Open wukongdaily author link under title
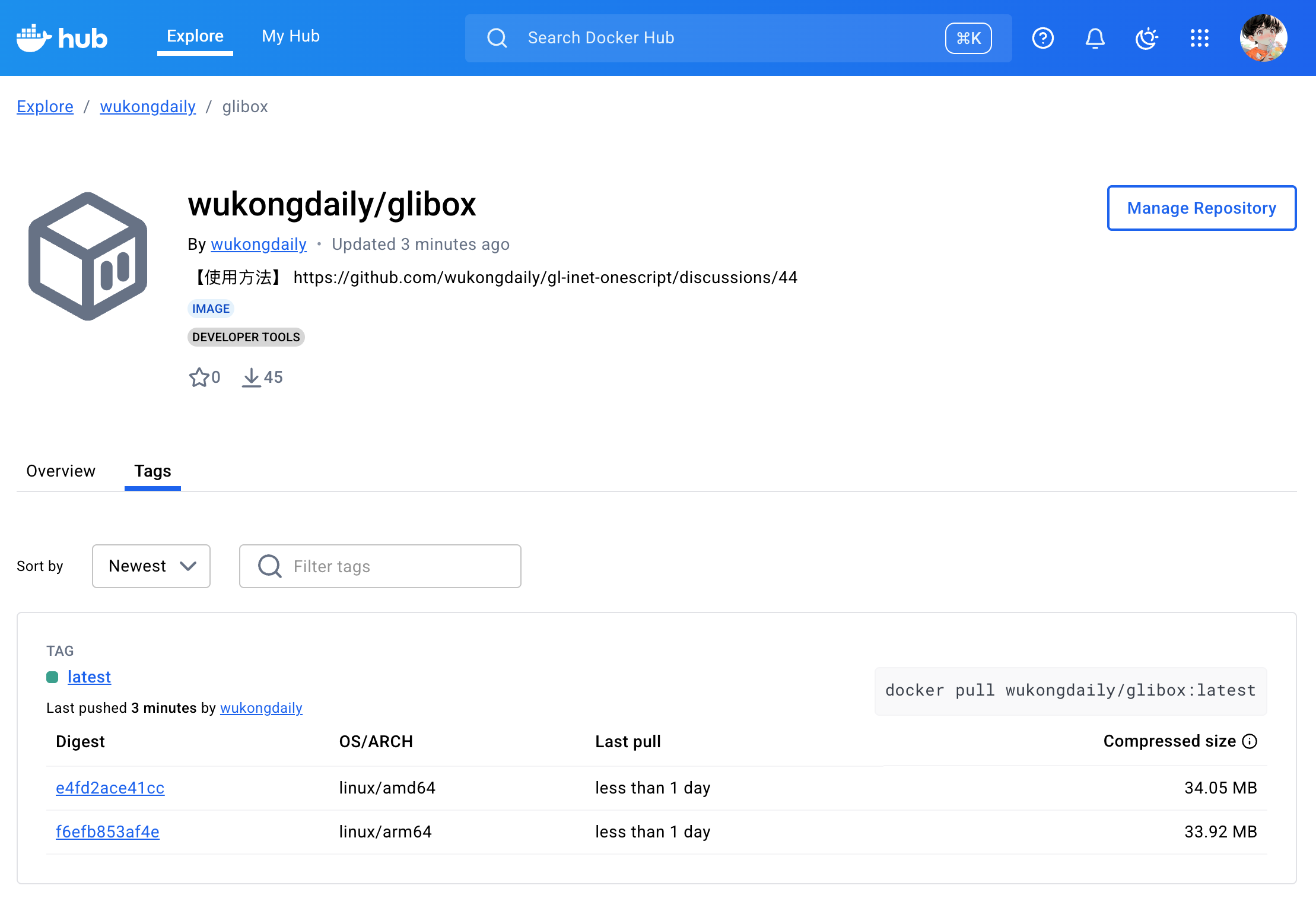 (x=259, y=244)
